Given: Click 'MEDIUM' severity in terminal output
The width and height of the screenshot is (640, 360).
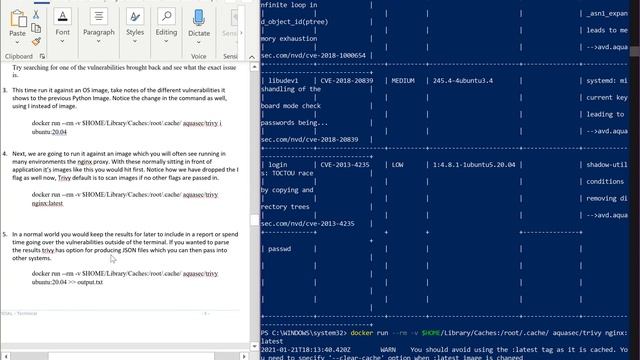Looking at the screenshot, I should (x=403, y=81).
